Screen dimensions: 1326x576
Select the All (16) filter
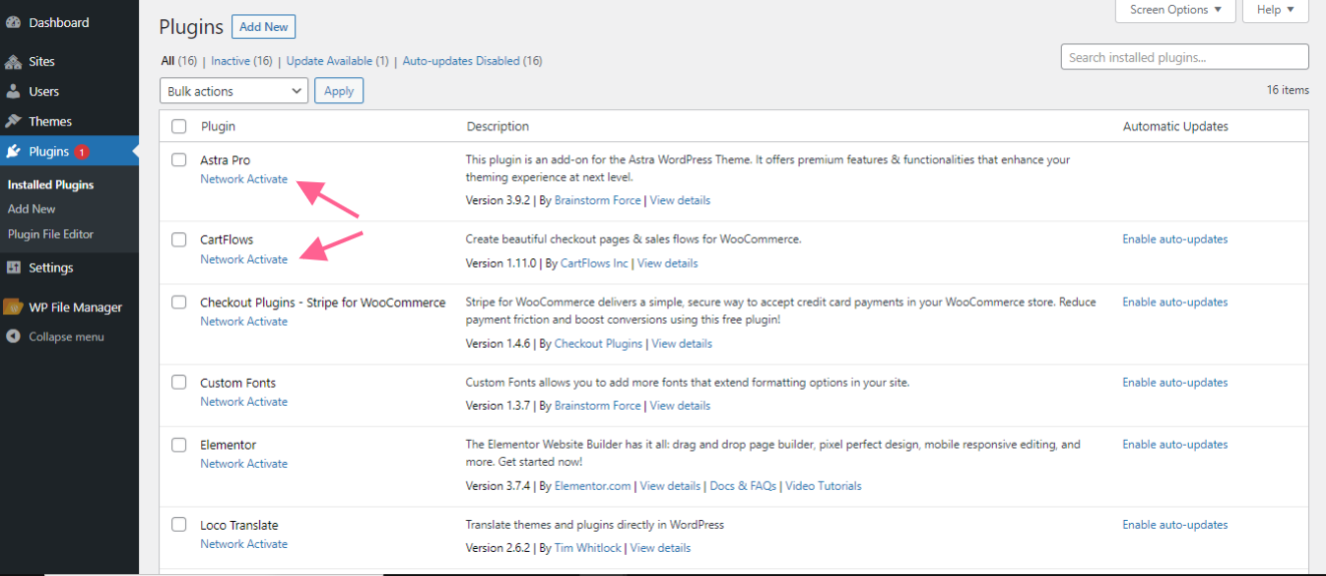180,61
